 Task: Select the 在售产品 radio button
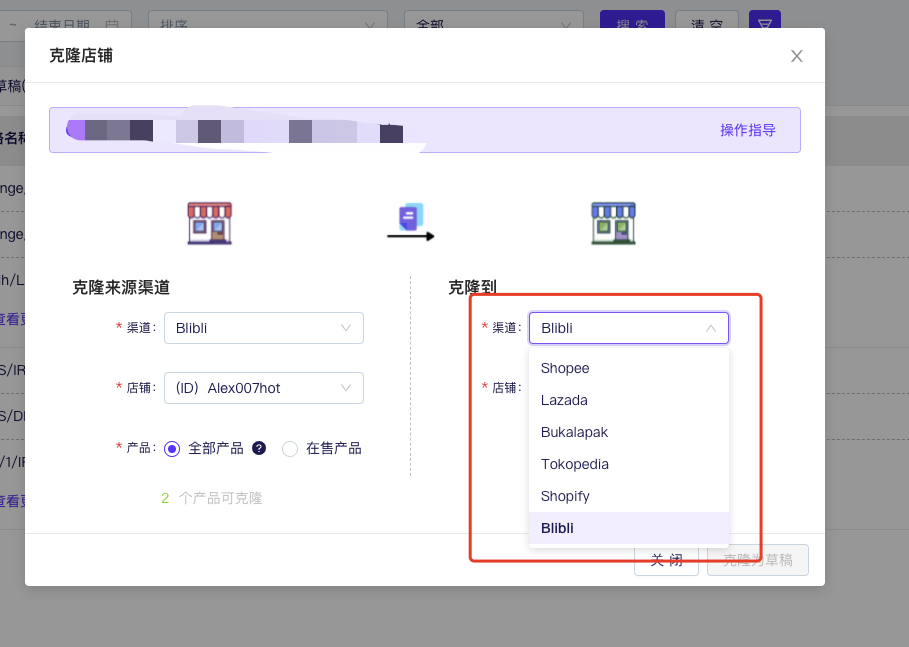click(290, 449)
